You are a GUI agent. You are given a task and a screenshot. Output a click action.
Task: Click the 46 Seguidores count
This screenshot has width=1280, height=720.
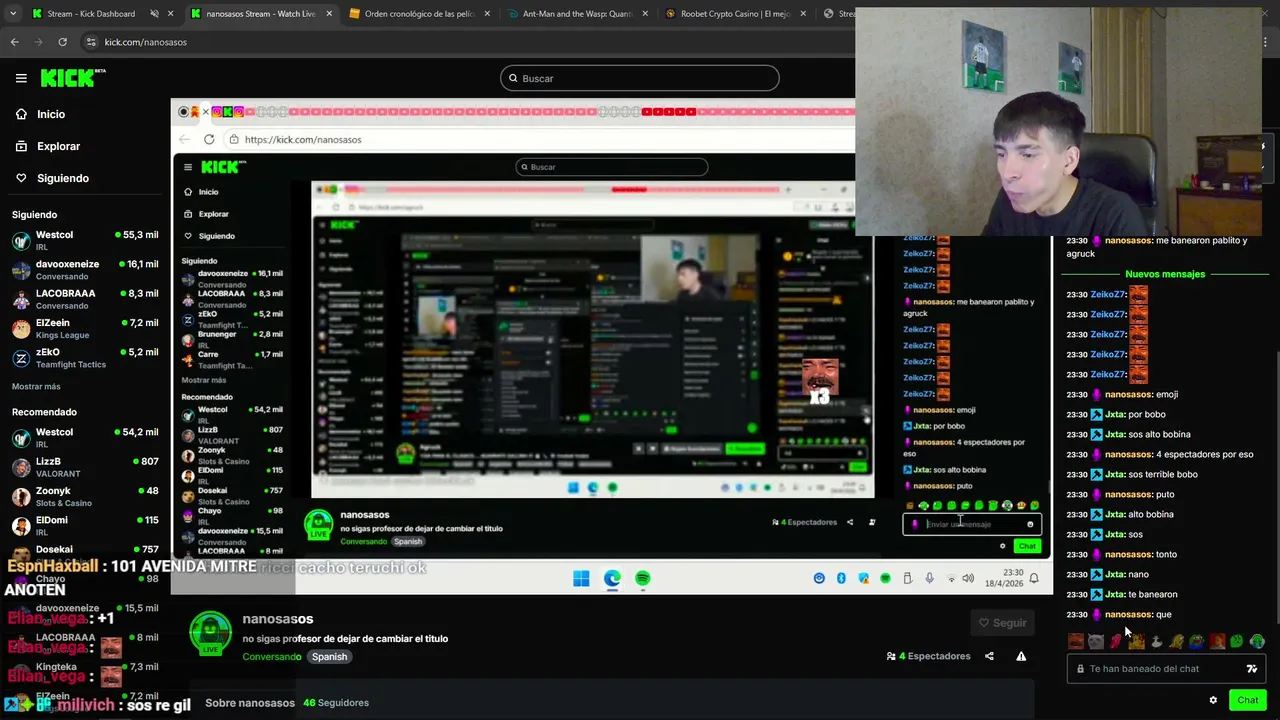tap(336, 703)
